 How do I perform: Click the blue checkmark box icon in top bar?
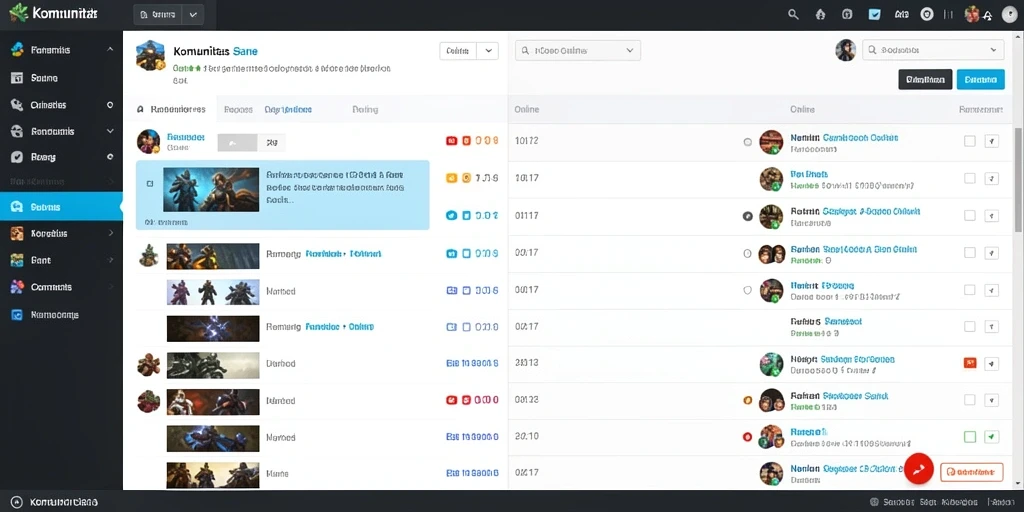pos(874,14)
